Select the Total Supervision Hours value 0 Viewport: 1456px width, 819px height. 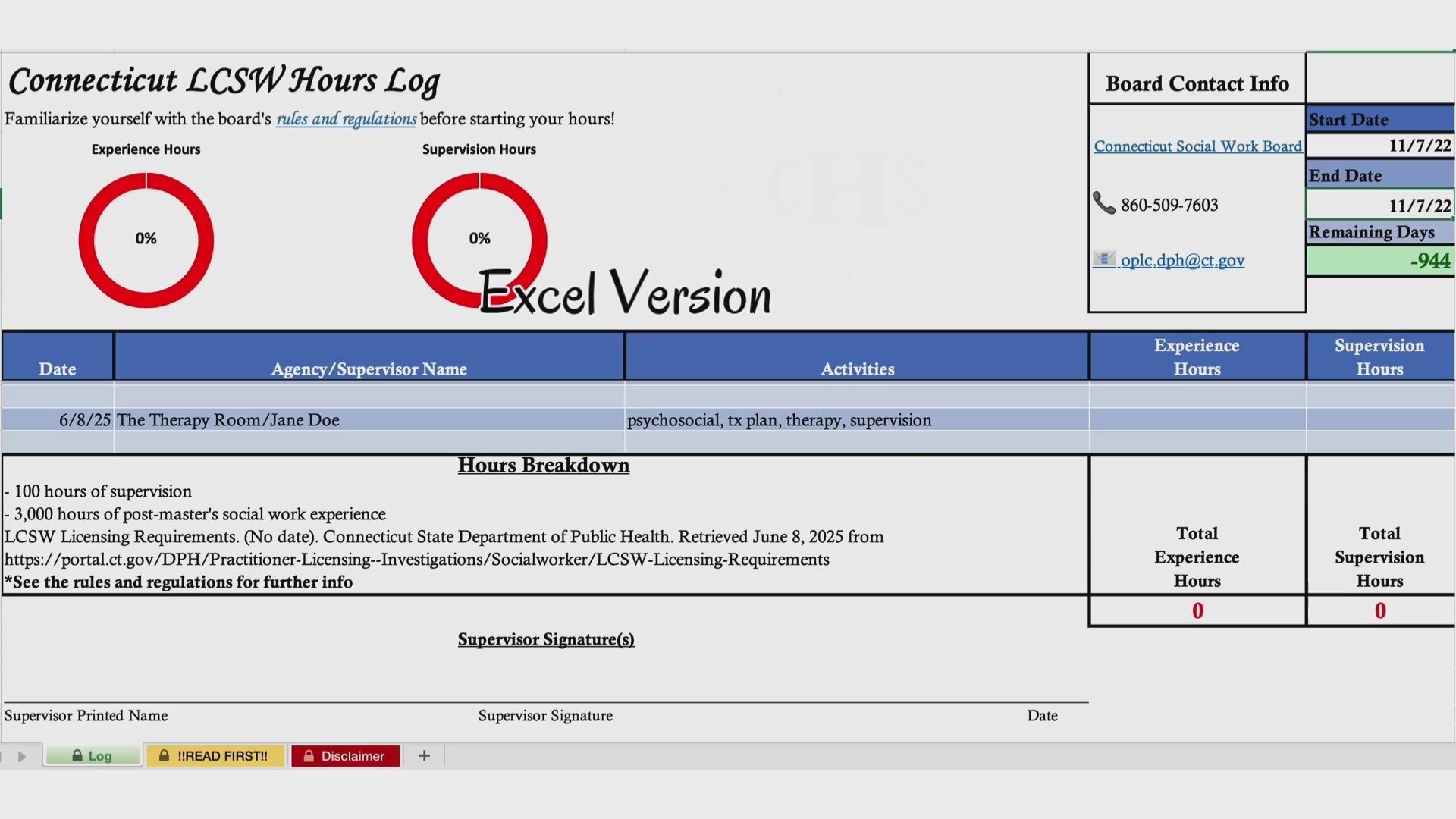point(1380,611)
